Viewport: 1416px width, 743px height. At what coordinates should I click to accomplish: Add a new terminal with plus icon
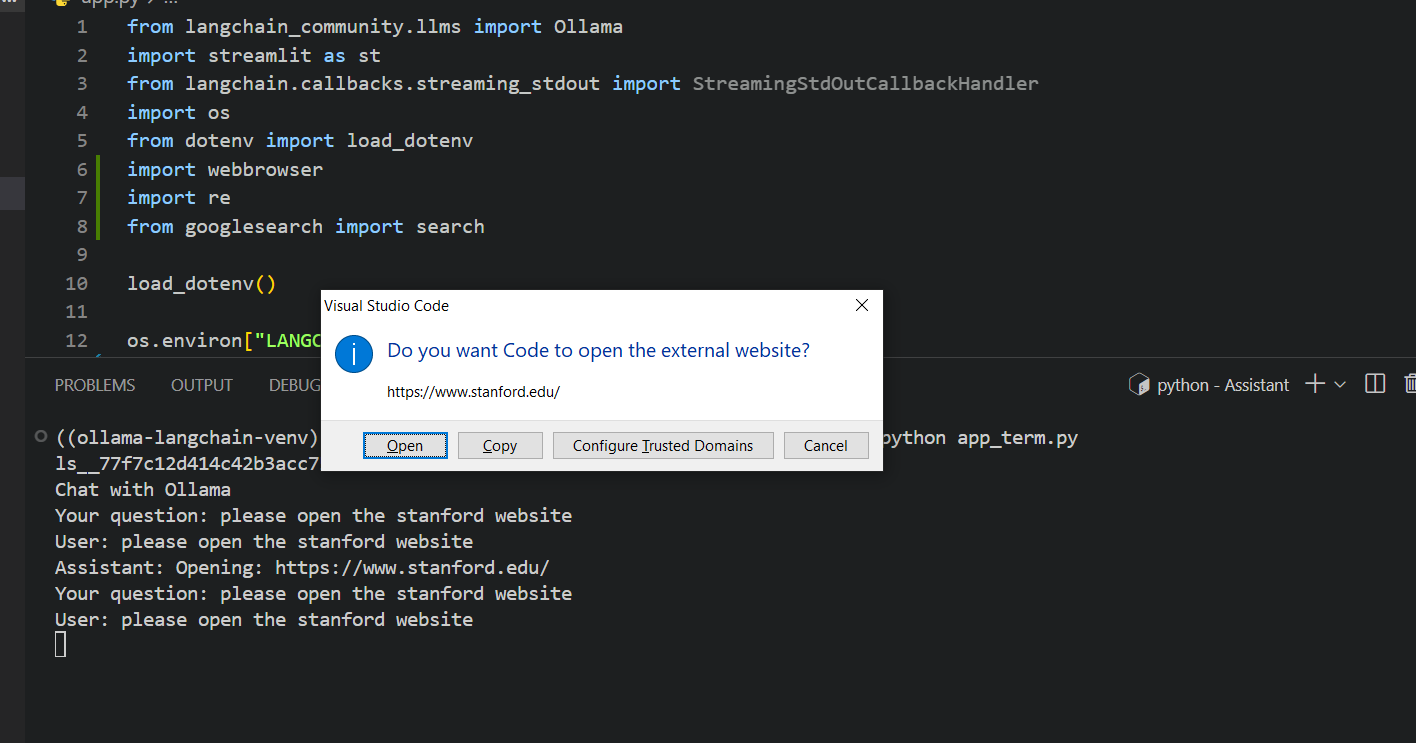(1316, 384)
